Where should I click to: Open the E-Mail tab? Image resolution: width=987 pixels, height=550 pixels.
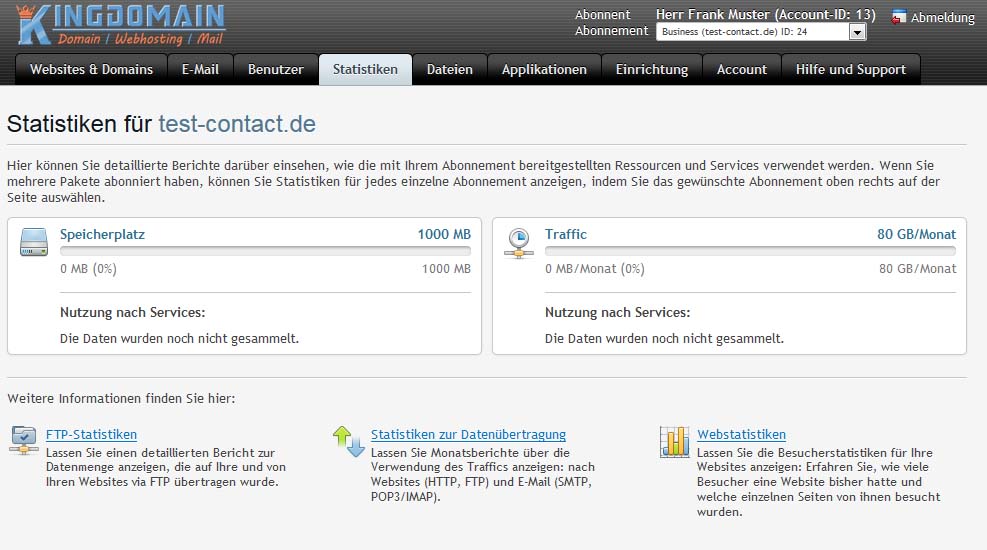pyautogui.click(x=200, y=70)
